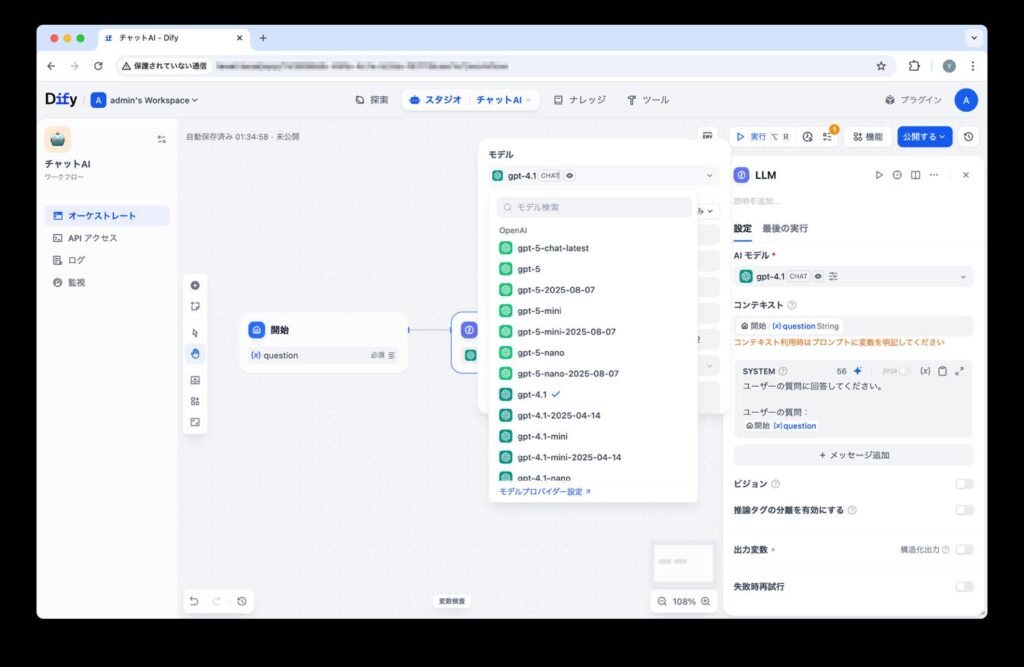Enable the ビジョン toggle
This screenshot has height=667, width=1024.
click(963, 483)
